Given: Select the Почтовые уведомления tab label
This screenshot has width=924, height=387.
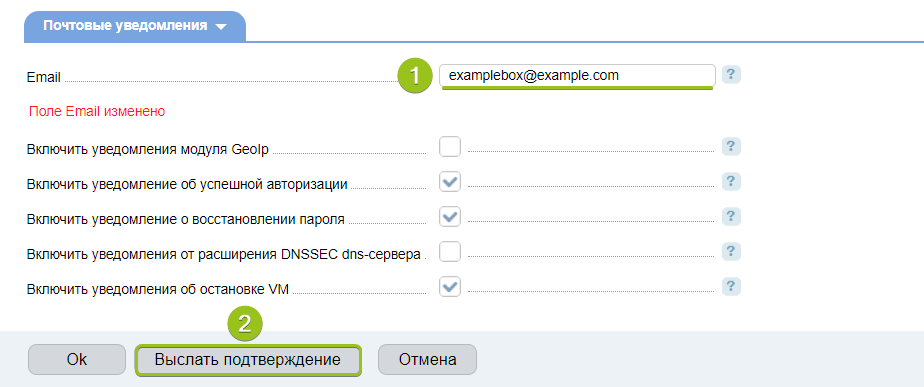Looking at the screenshot, I should [125, 26].
